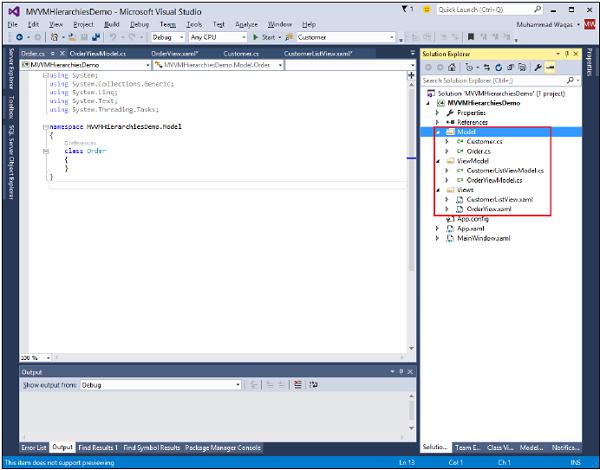Open the File menu
Image resolution: width=600 pixels, height=470 pixels.
click(13, 24)
